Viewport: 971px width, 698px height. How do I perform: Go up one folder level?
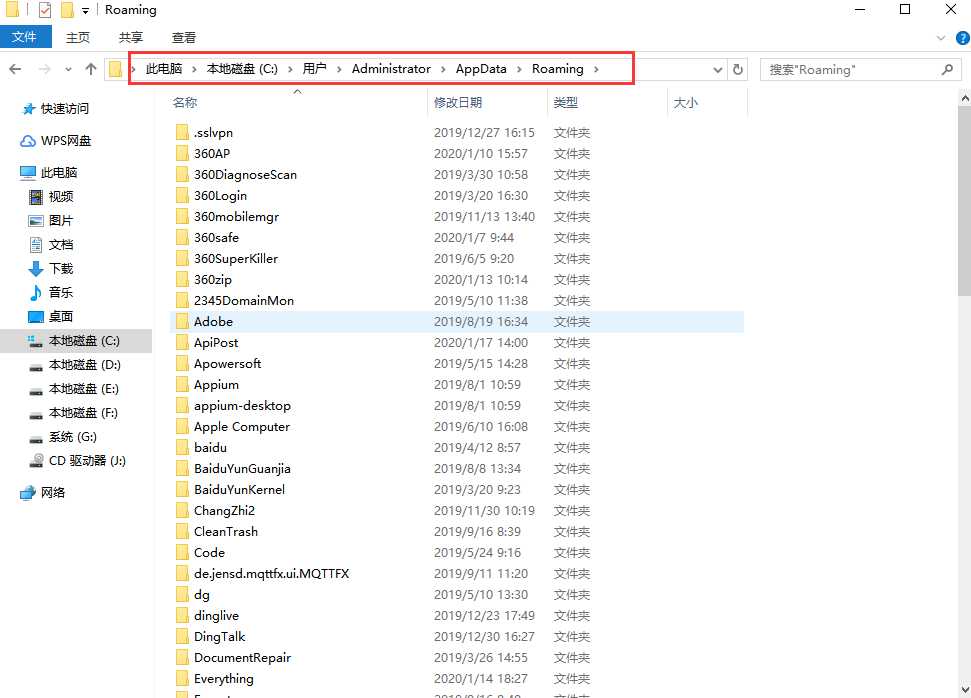[x=91, y=69]
